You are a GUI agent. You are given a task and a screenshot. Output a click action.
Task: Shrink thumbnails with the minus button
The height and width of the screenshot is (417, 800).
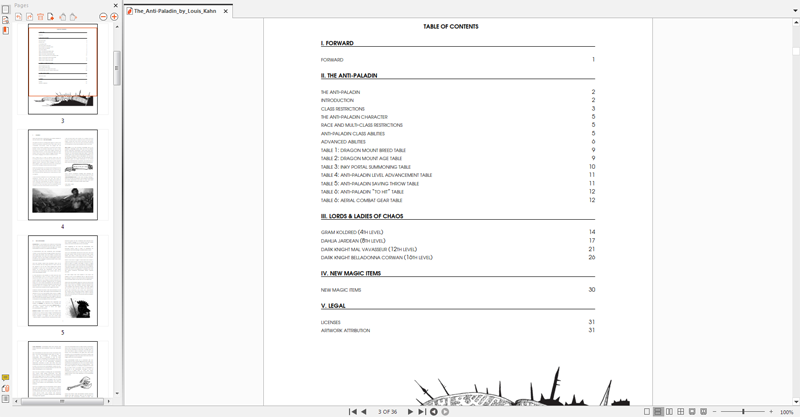[x=103, y=17]
